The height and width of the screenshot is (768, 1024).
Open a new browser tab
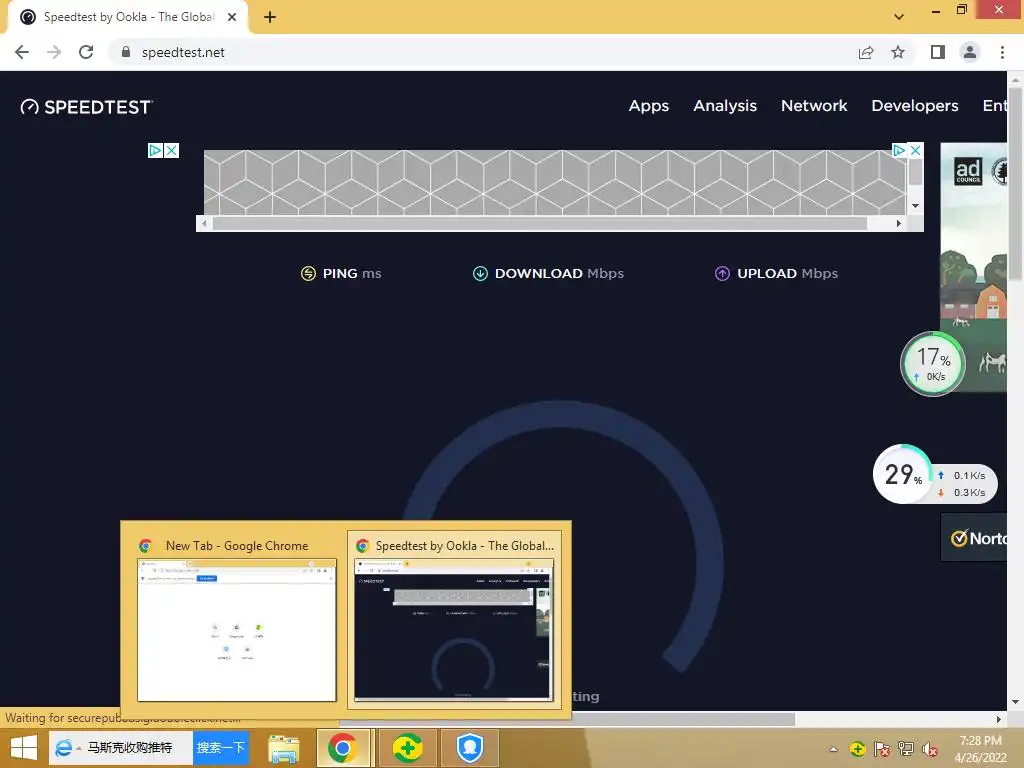coord(270,17)
